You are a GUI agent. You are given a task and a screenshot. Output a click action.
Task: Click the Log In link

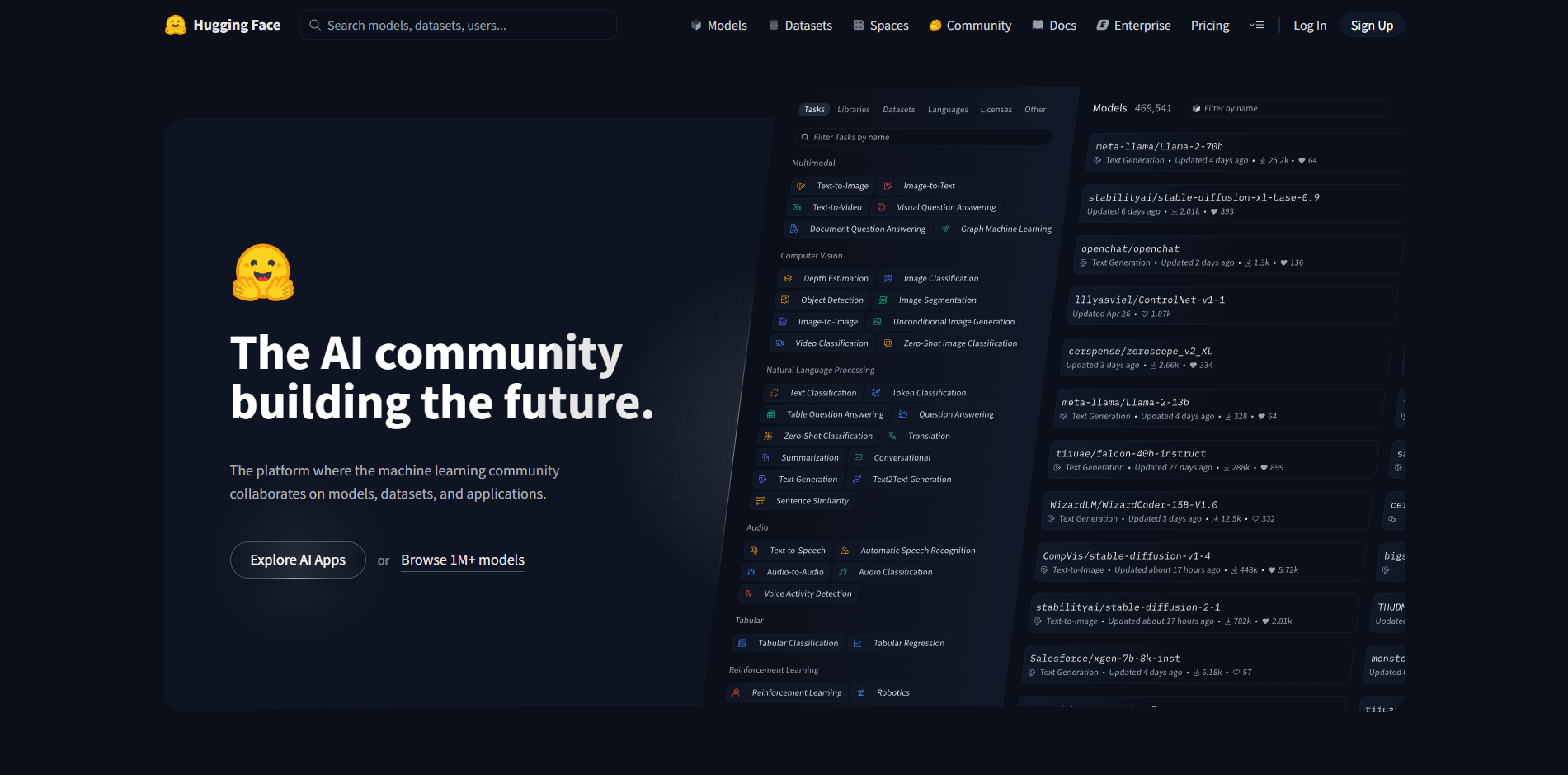(1309, 26)
